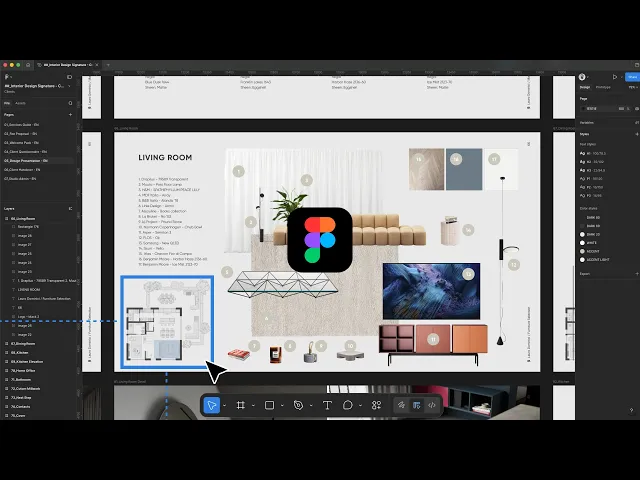
Task: Open the 06_Client Handover page
Action: coord(22,170)
